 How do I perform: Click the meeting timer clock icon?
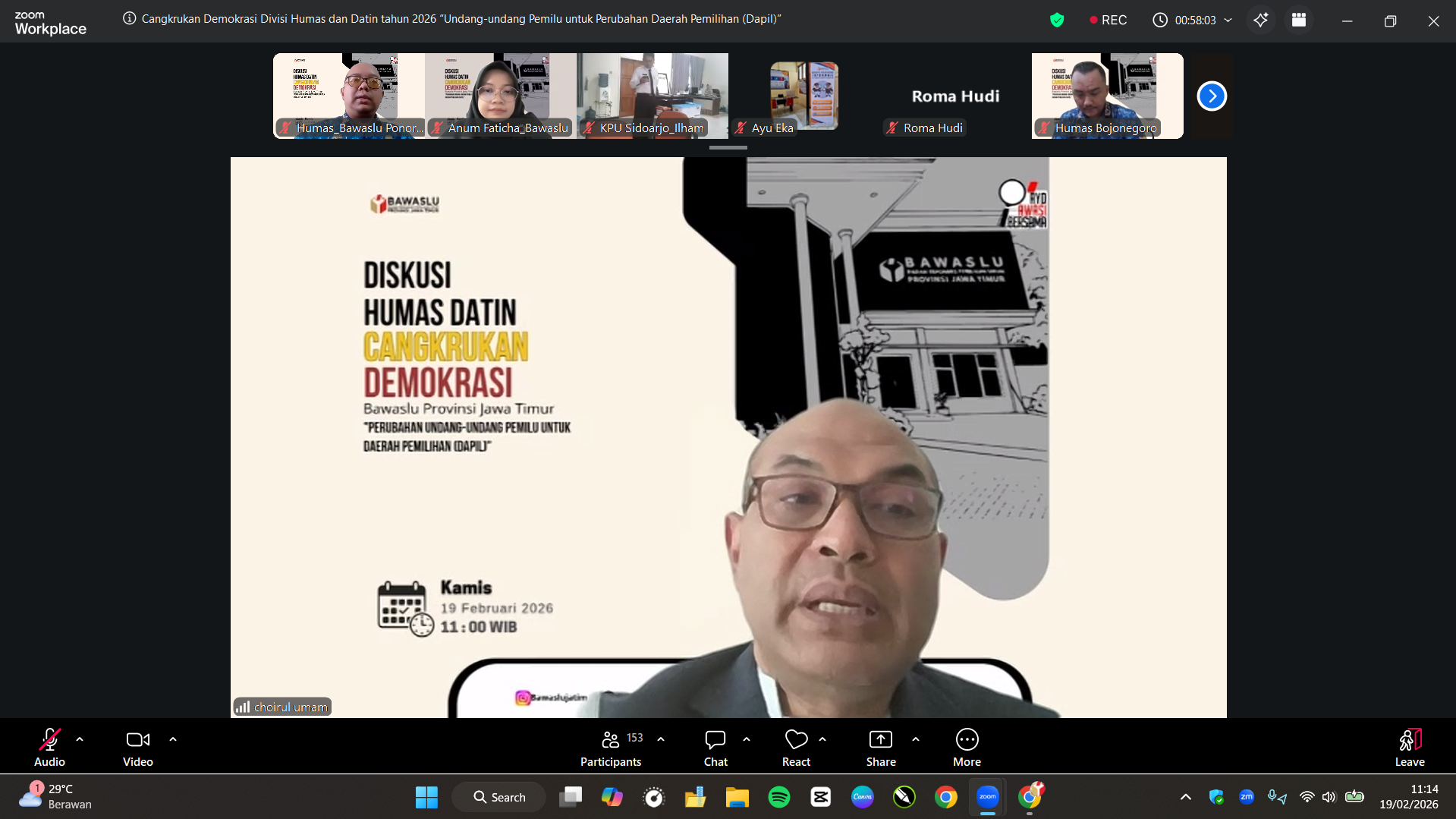(x=1160, y=20)
